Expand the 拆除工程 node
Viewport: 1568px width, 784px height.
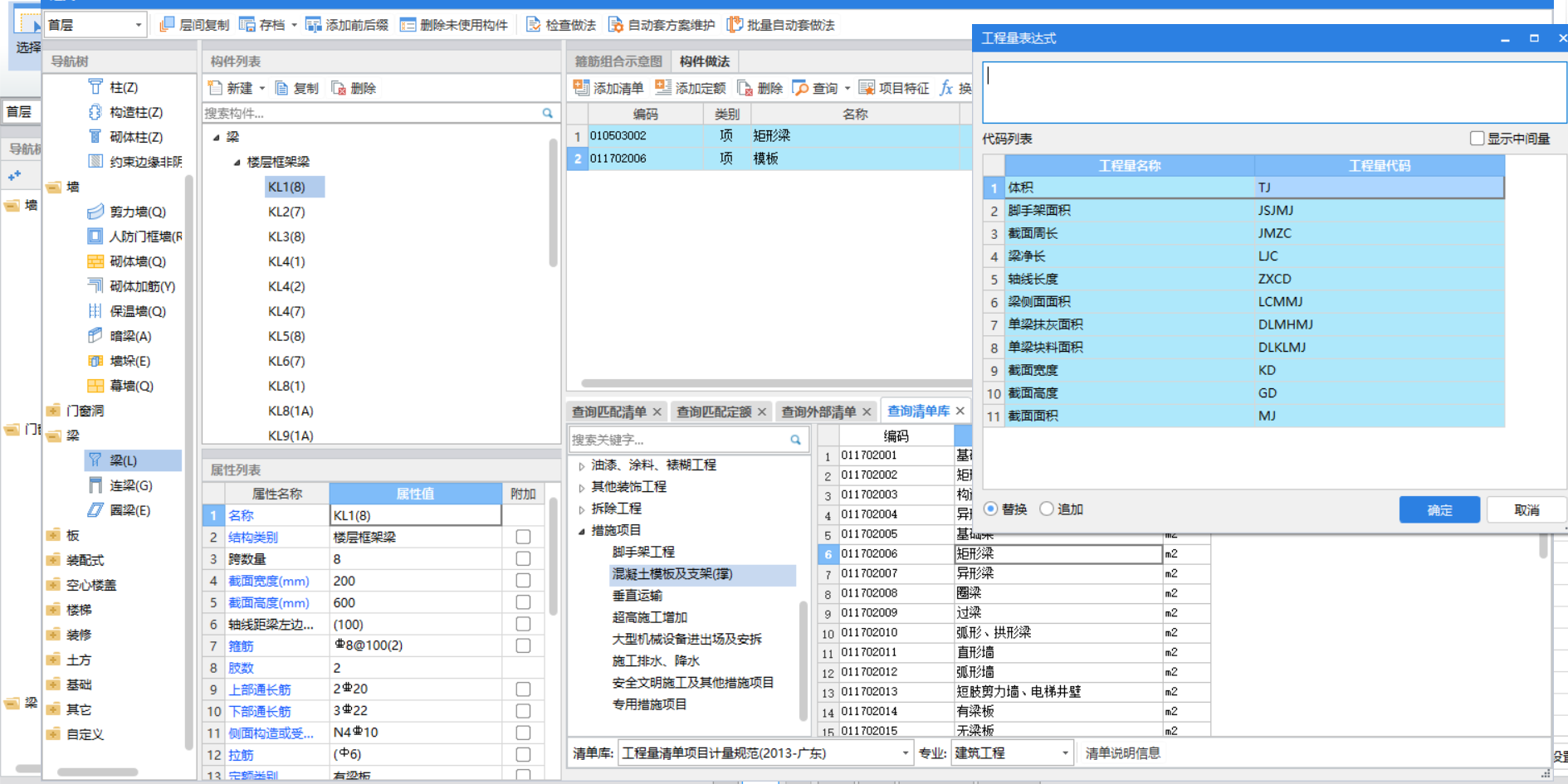(x=582, y=509)
